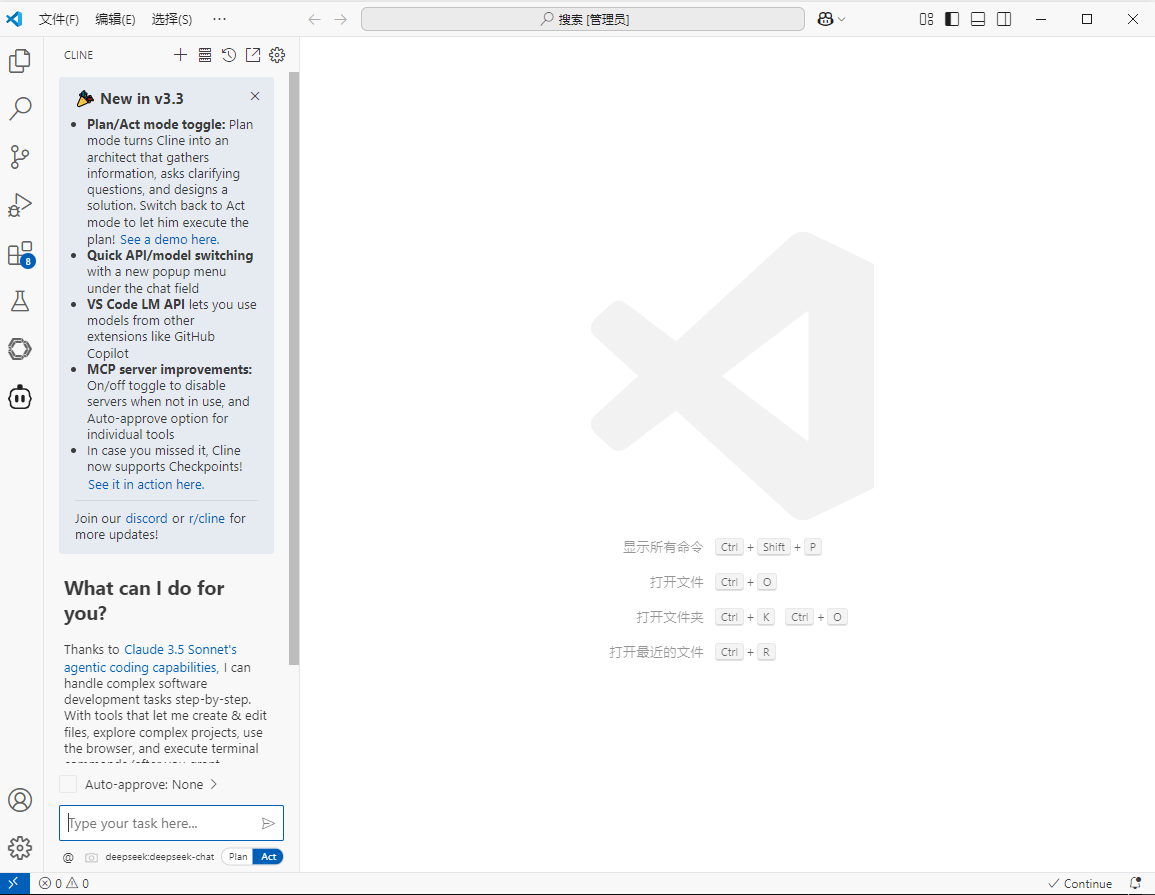This screenshot has width=1155, height=895.
Task: Click the Cline panel vertical scrollbar
Action: coord(294,368)
